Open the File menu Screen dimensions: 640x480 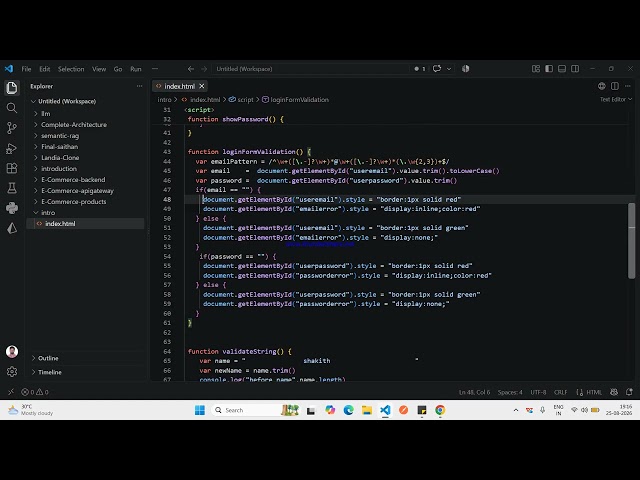pyautogui.click(x=26, y=69)
